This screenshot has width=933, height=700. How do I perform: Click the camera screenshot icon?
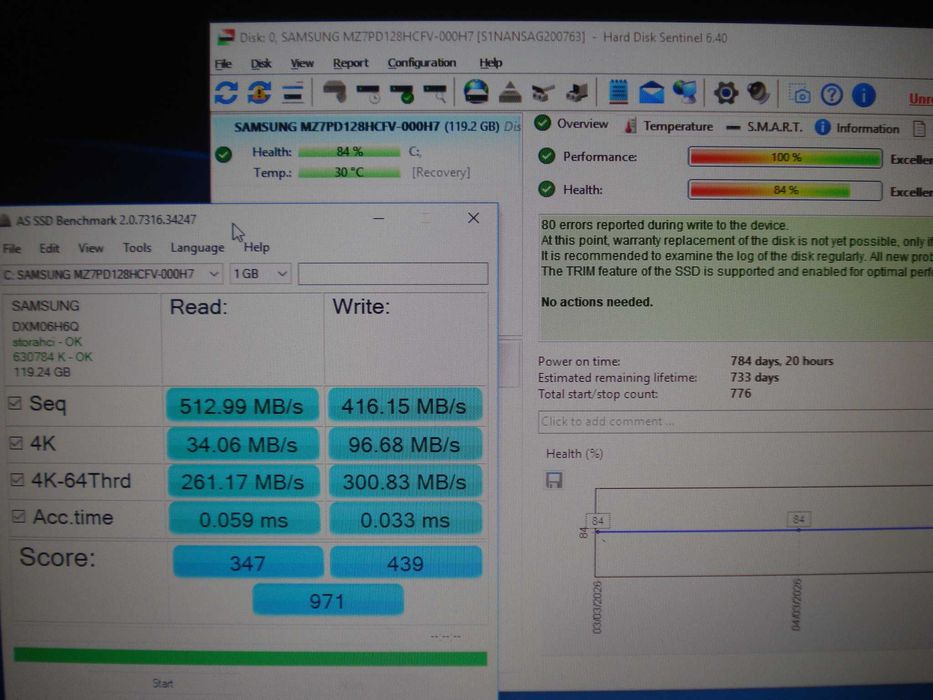click(800, 94)
